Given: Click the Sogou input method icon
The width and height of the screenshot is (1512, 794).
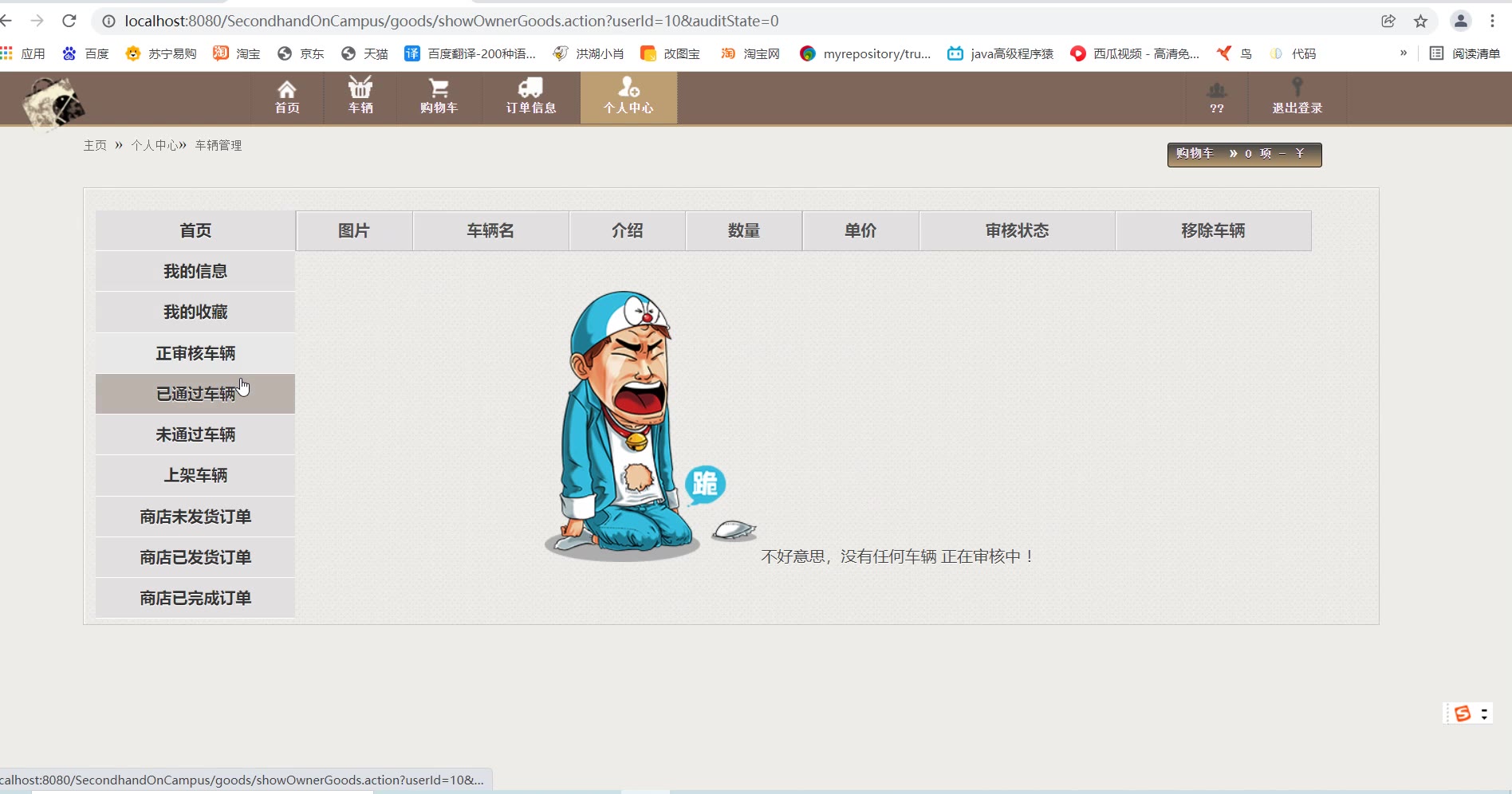Looking at the screenshot, I should [x=1462, y=713].
